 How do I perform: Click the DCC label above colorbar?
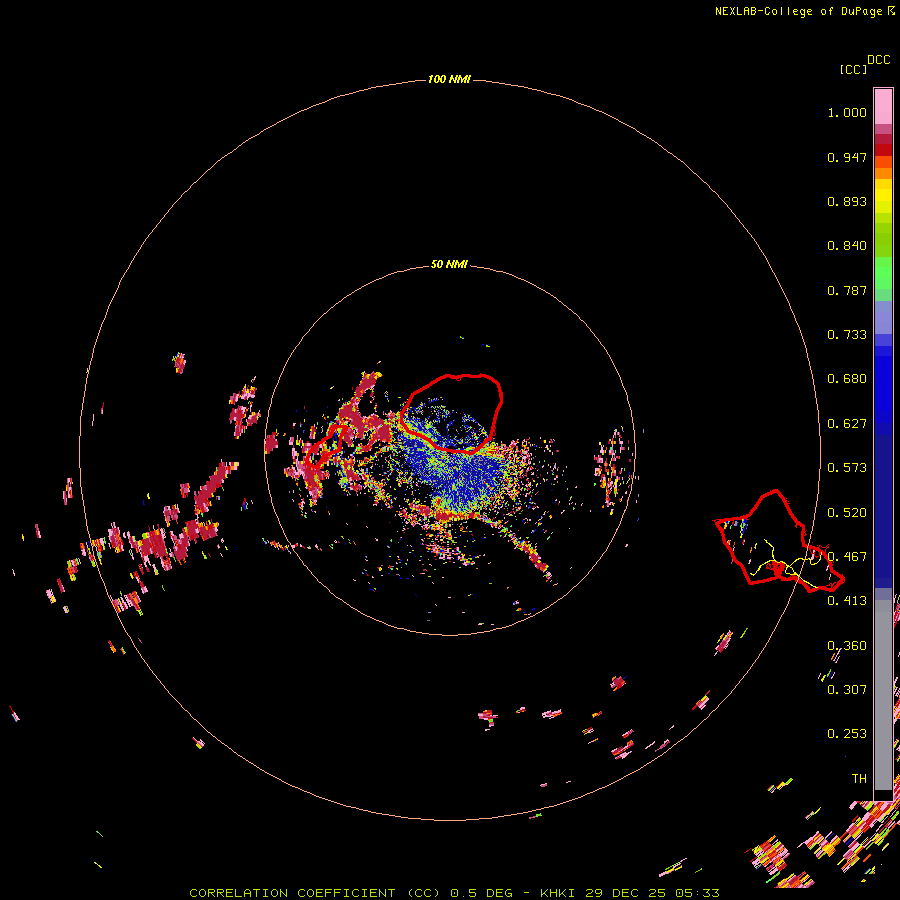pyautogui.click(x=879, y=60)
